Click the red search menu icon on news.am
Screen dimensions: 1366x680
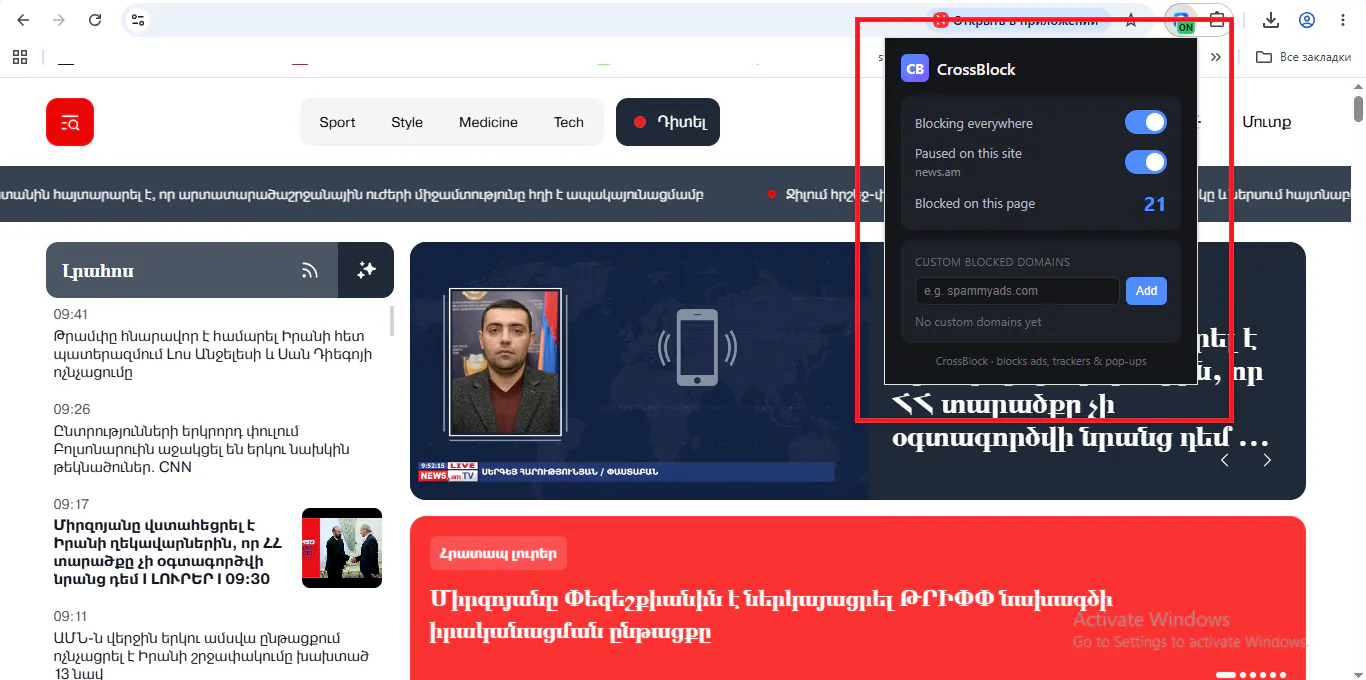click(x=70, y=122)
